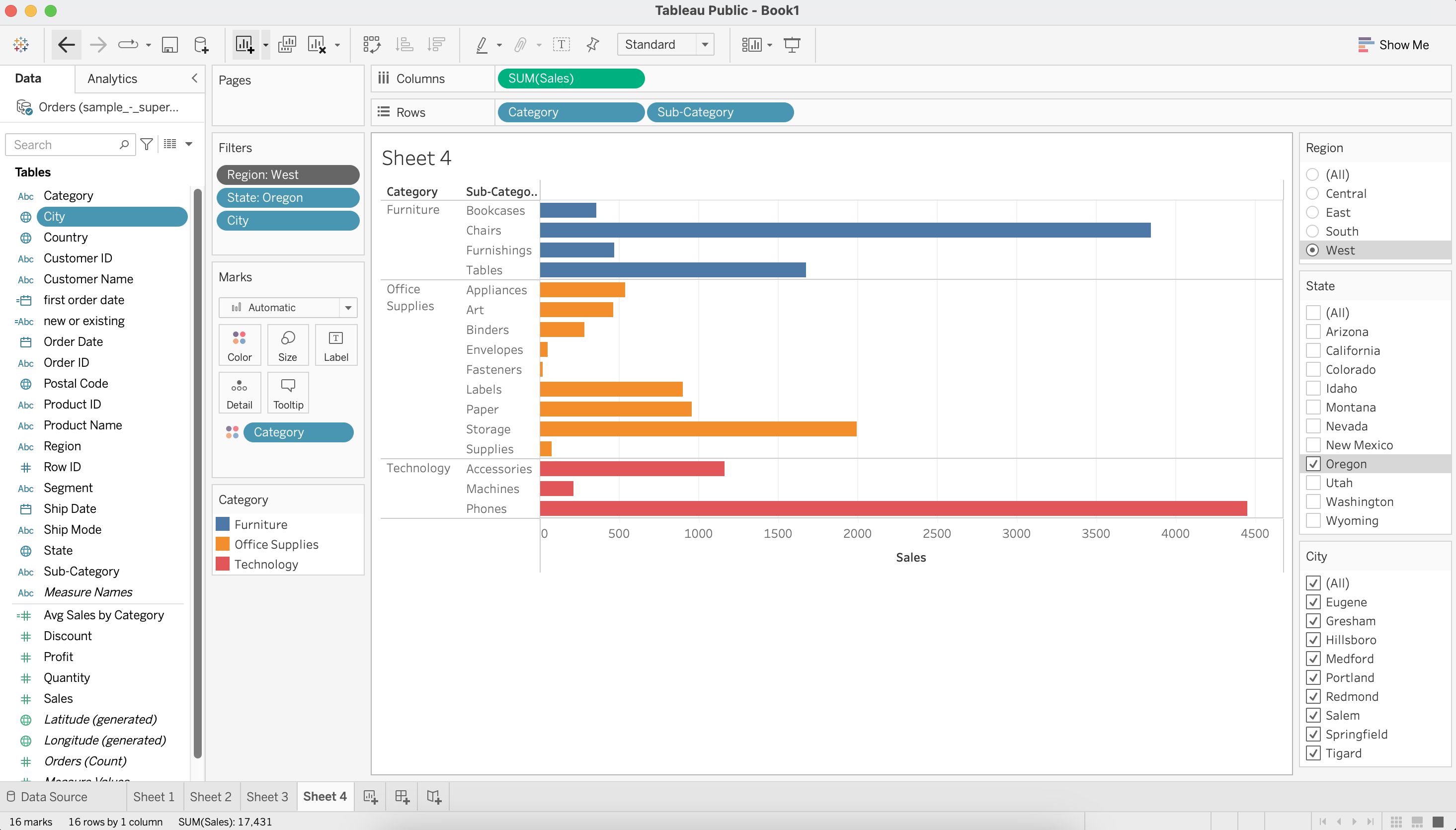Select the Central region radio button
The width and height of the screenshot is (1456, 830).
[1312, 194]
